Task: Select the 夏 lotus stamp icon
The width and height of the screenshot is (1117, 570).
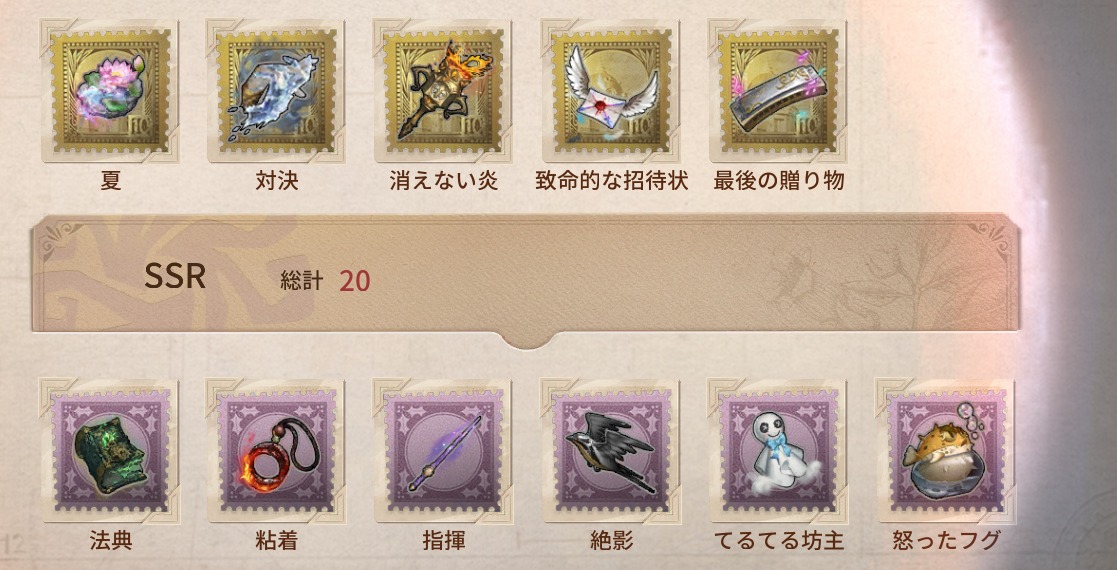Action: (x=110, y=91)
